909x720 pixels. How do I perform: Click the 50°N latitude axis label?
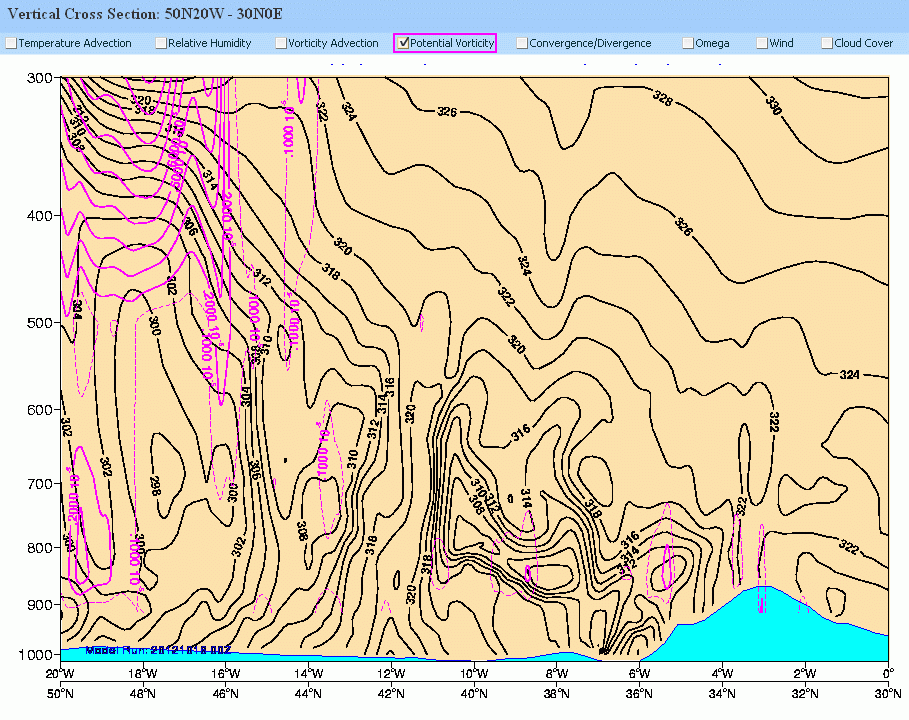[x=60, y=693]
